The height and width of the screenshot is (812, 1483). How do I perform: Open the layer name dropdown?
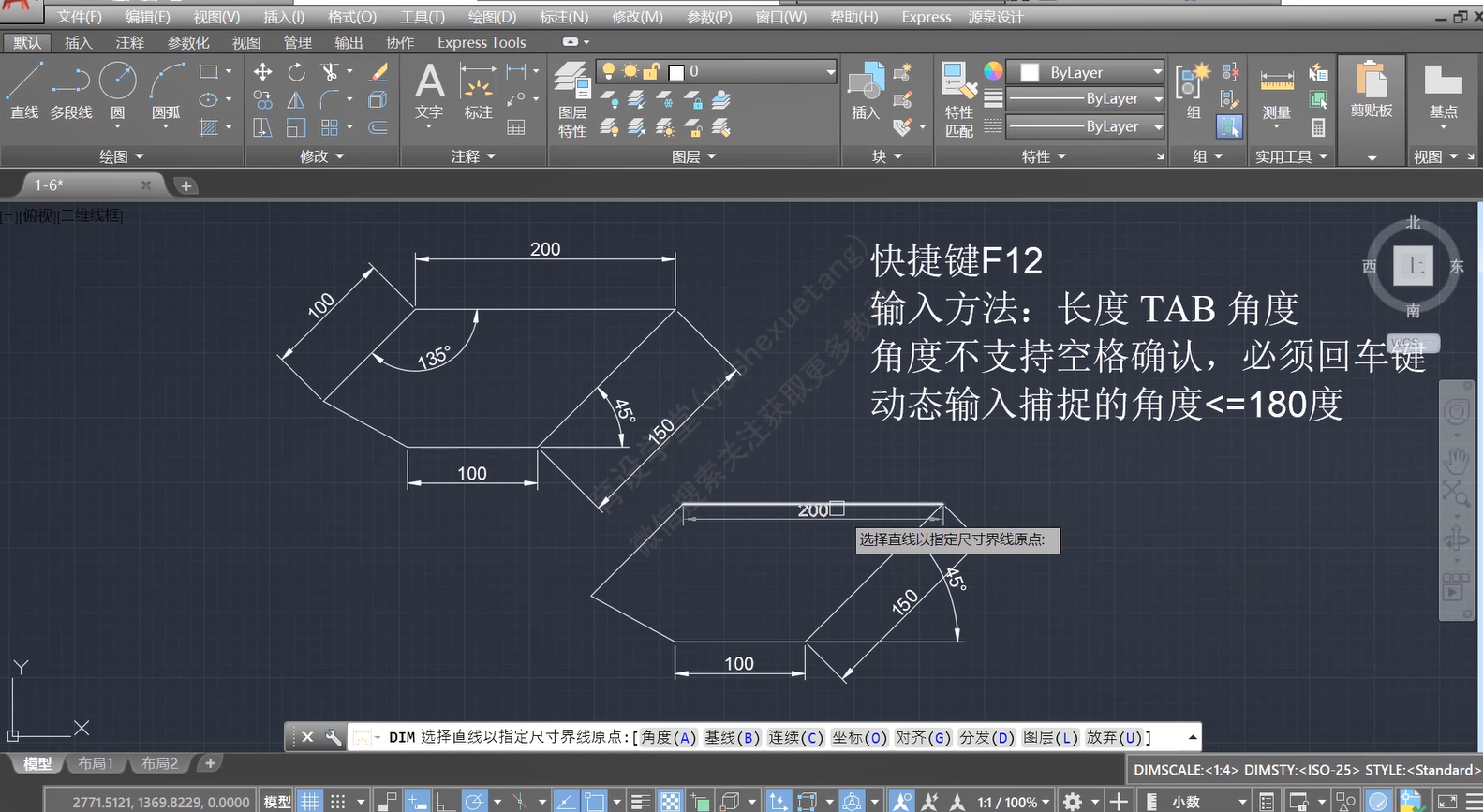click(830, 71)
